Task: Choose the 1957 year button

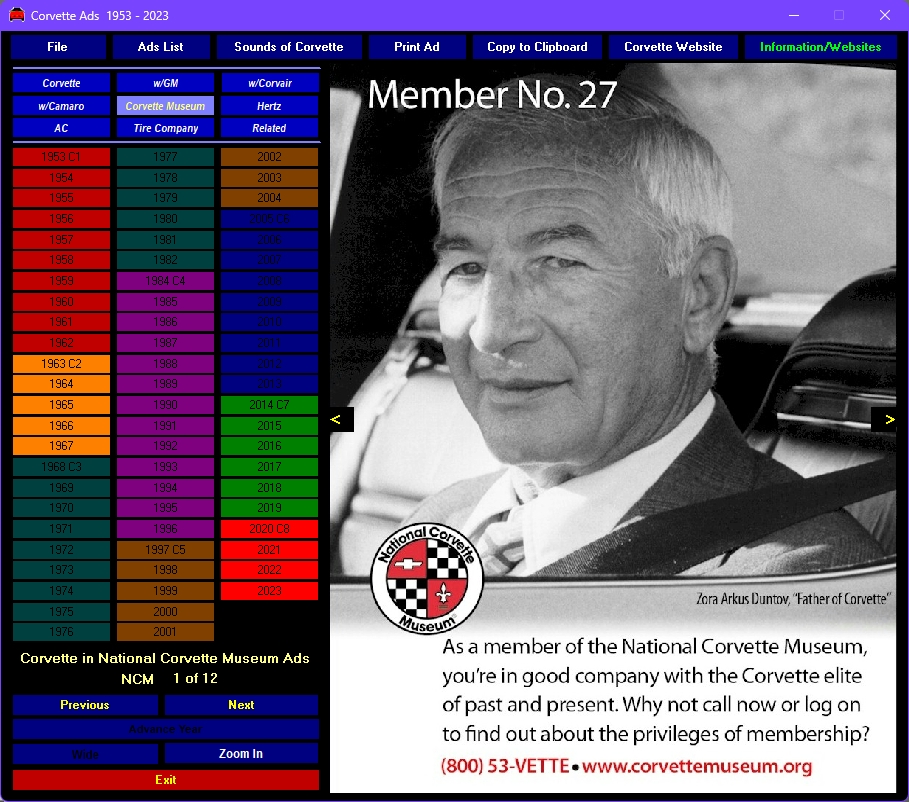Action: click(x=61, y=239)
